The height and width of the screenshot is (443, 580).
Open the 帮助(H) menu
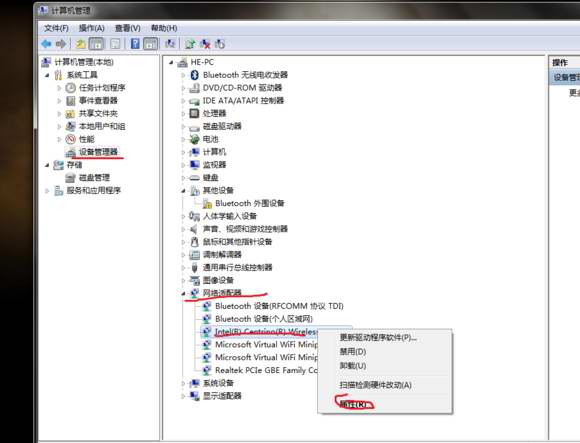(164, 28)
